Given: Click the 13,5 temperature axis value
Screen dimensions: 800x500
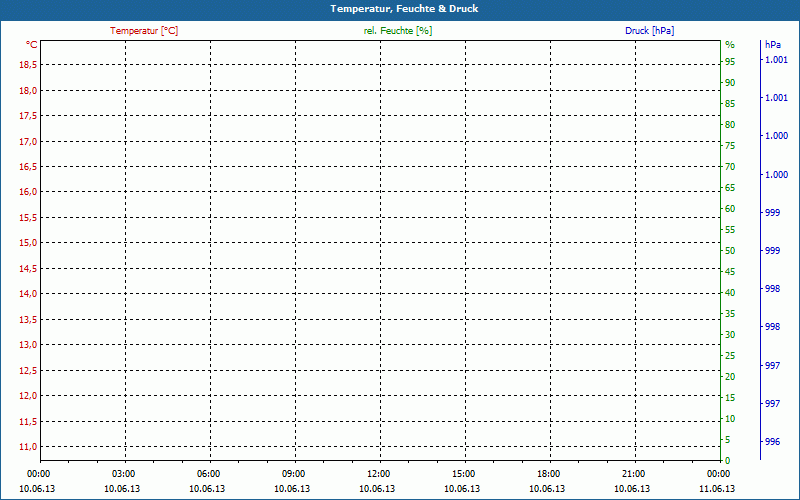Looking at the screenshot, I should pos(28,320).
